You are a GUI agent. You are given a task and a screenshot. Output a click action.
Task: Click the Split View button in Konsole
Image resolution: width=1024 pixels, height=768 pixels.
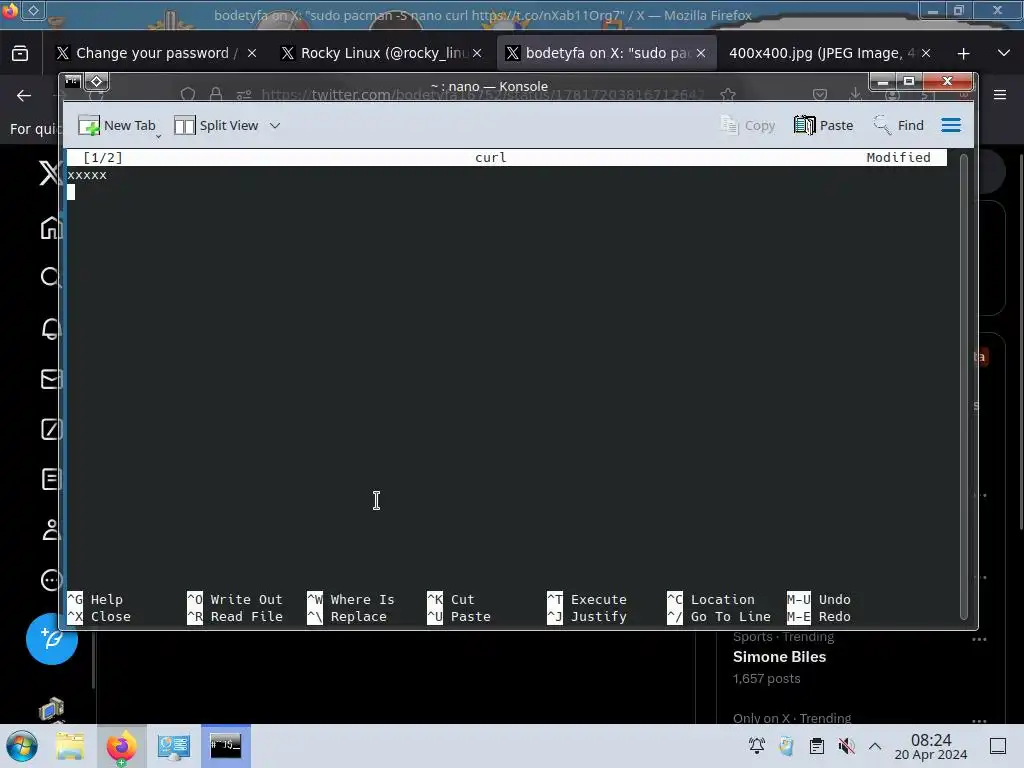[216, 125]
